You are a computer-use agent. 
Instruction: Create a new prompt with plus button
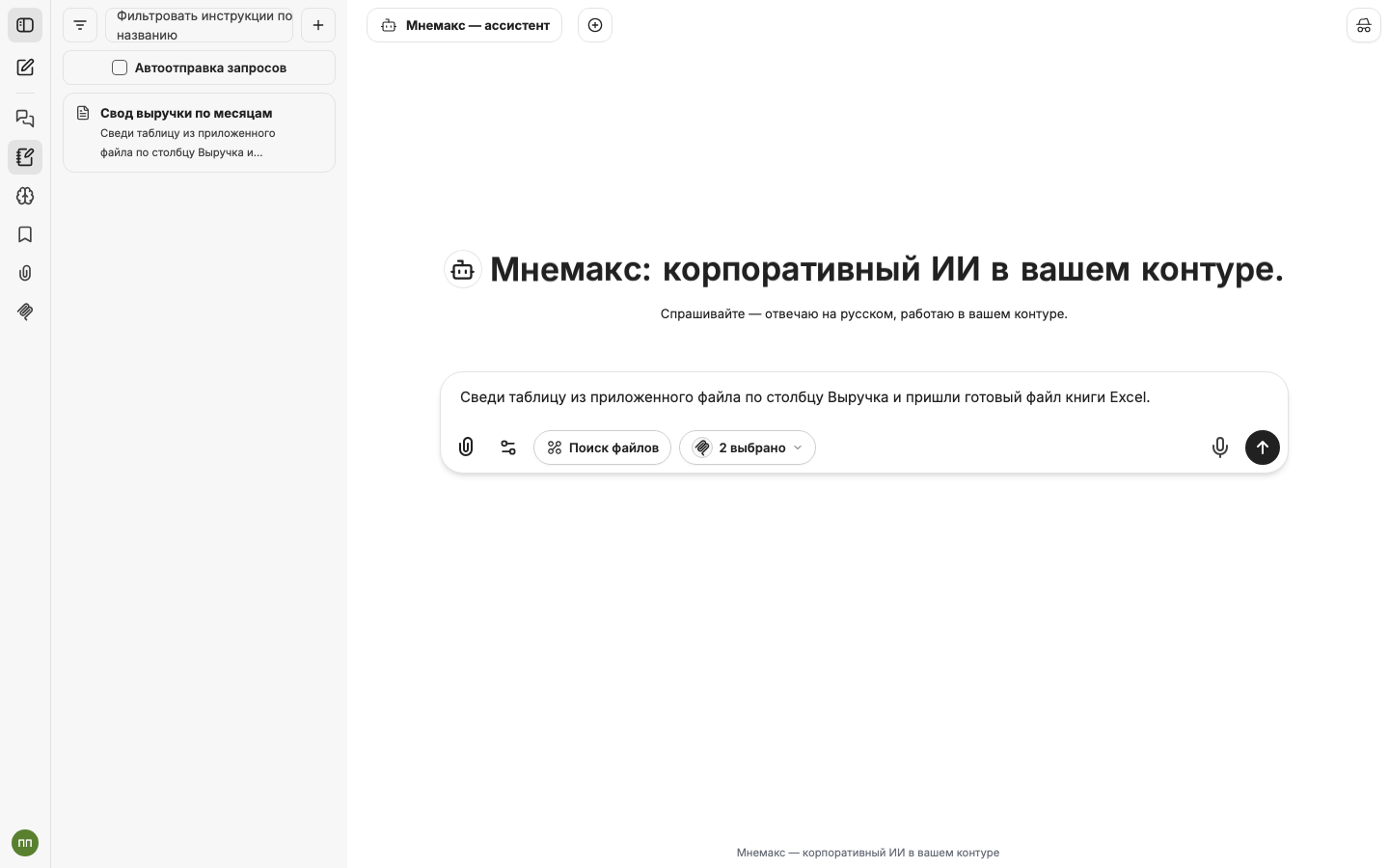pos(318,25)
